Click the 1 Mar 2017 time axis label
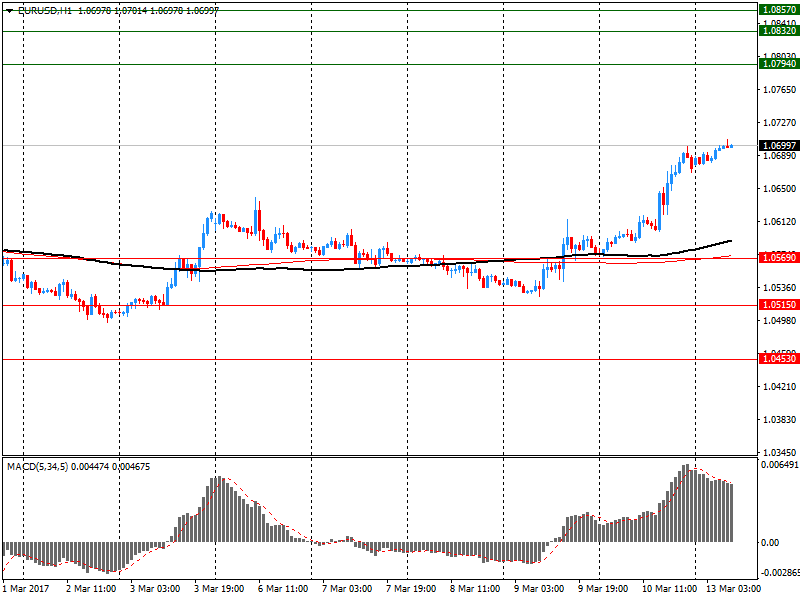800x600 pixels. click(x=26, y=589)
